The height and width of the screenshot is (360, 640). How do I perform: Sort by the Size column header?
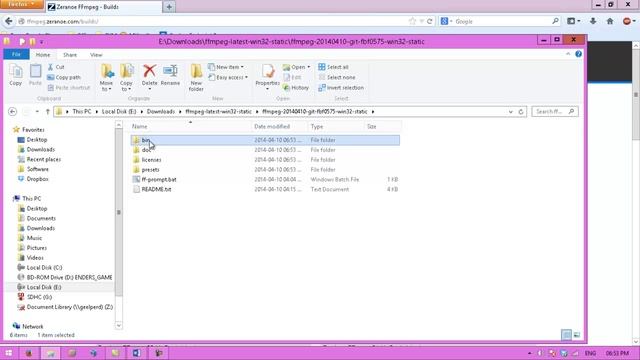[382, 127]
